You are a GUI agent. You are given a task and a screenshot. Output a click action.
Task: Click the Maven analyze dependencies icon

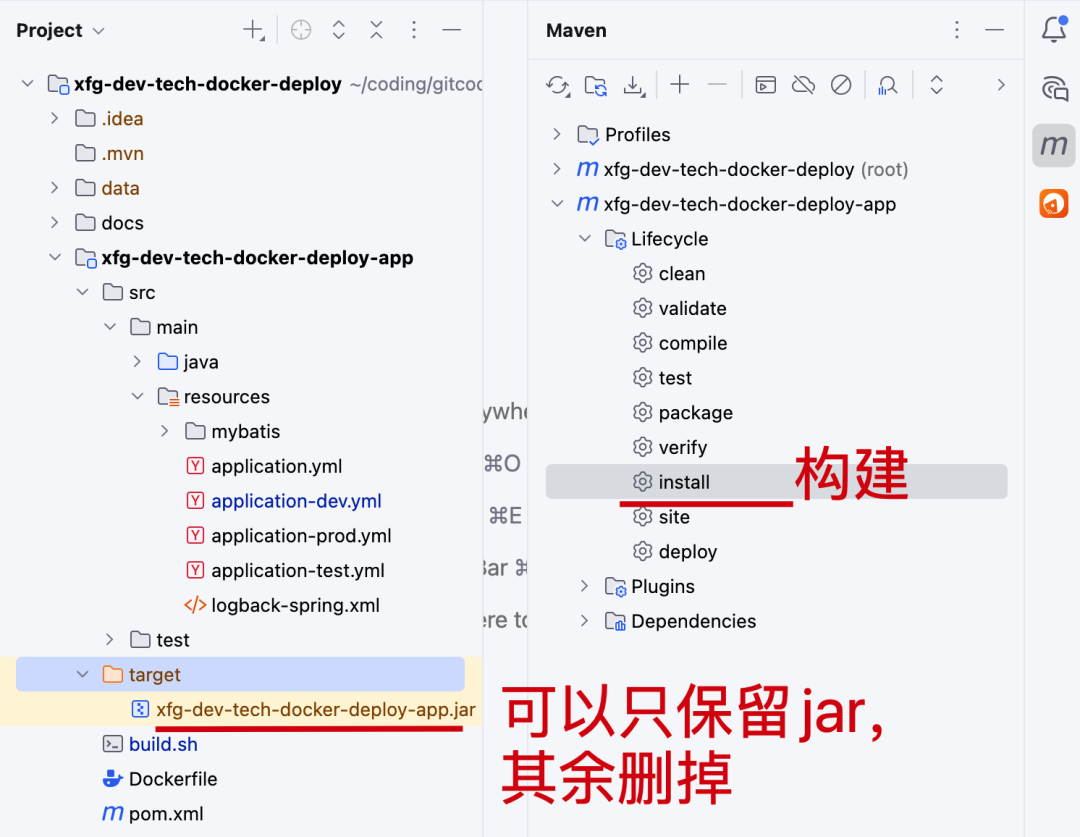coord(887,85)
